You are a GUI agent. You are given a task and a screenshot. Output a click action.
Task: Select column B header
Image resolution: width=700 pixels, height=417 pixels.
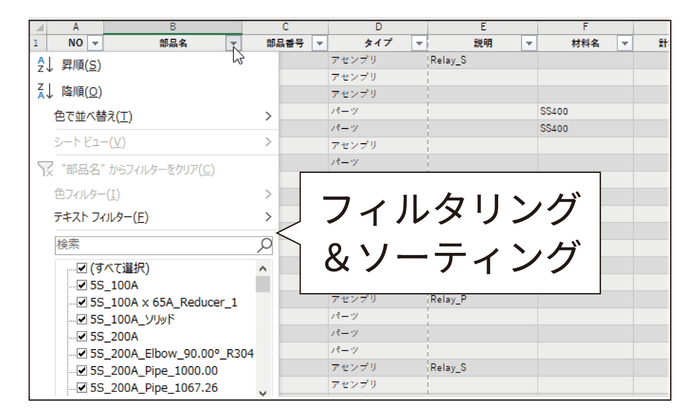173,27
